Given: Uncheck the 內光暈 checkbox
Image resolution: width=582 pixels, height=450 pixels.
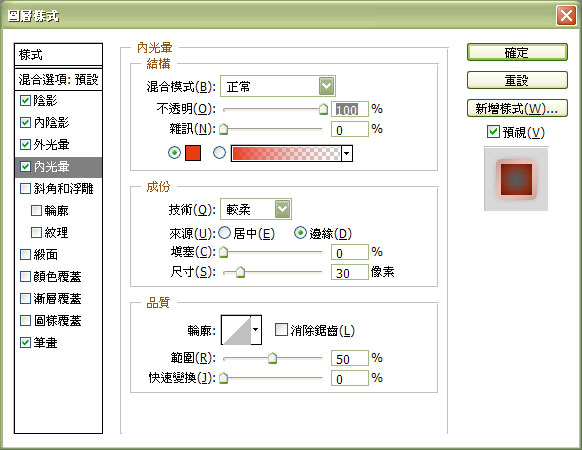Looking at the screenshot, I should click(x=25, y=166).
